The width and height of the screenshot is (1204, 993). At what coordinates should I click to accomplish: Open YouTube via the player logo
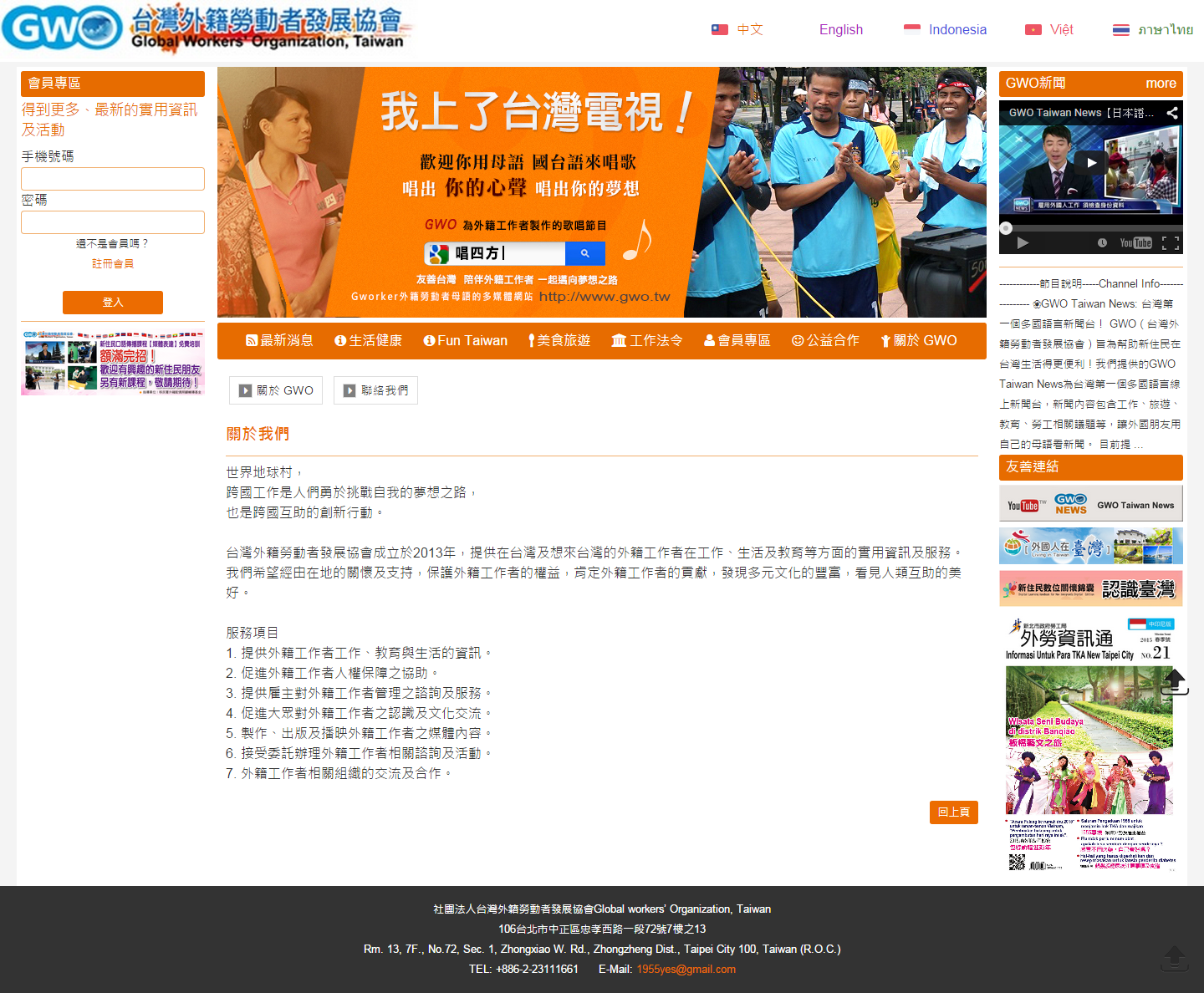1135,243
